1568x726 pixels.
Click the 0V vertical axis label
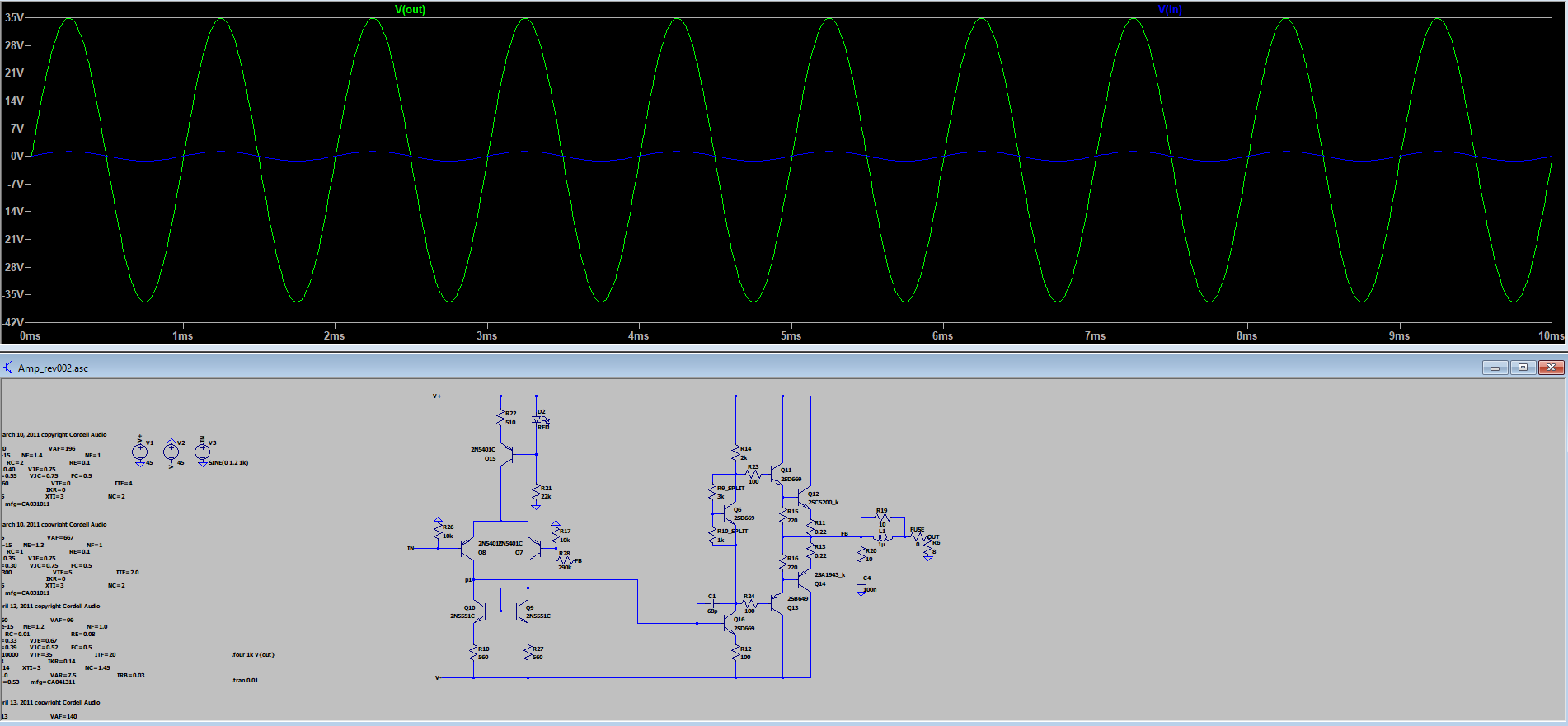16,156
